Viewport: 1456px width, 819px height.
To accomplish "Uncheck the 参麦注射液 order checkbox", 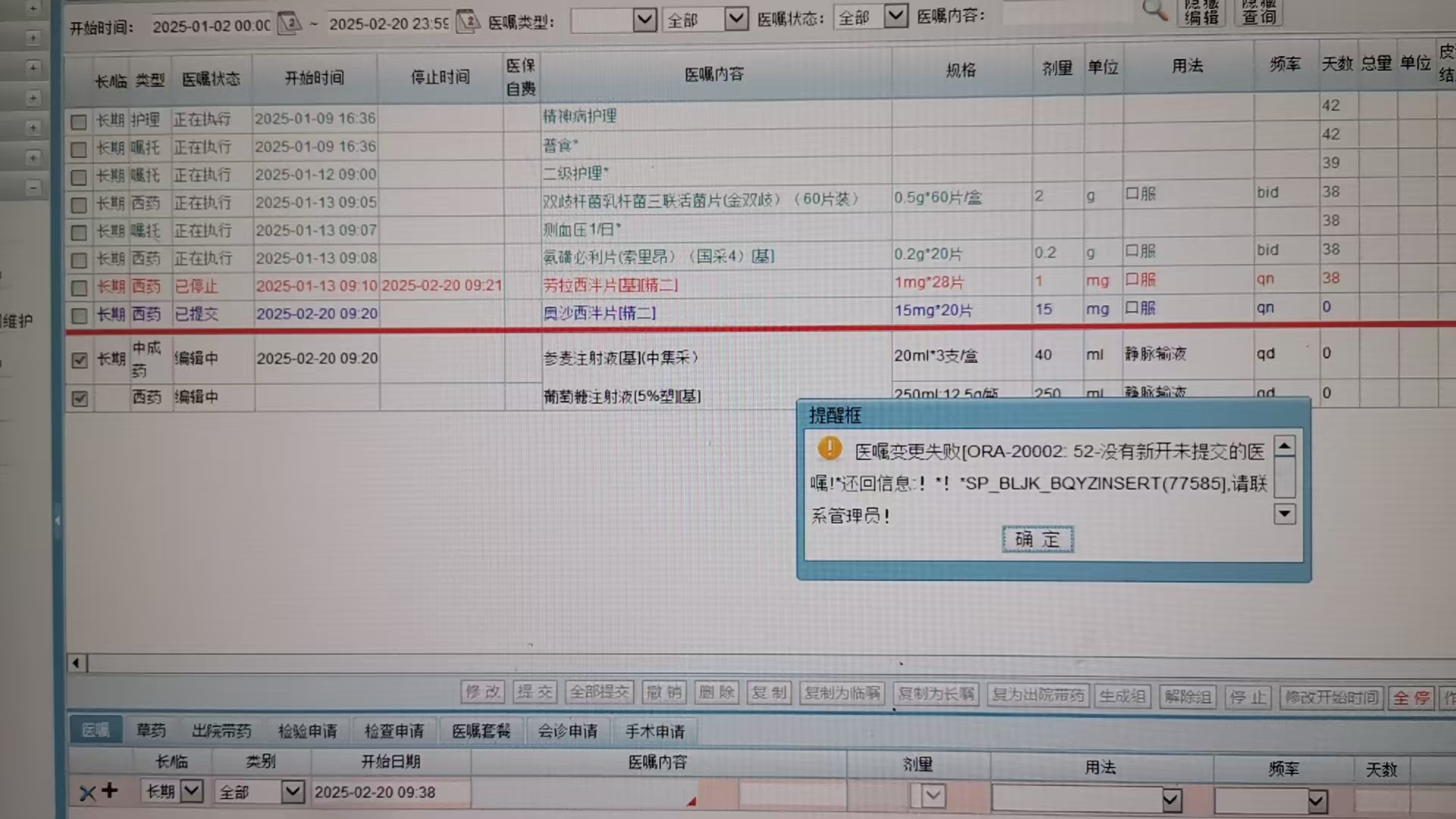I will point(80,360).
